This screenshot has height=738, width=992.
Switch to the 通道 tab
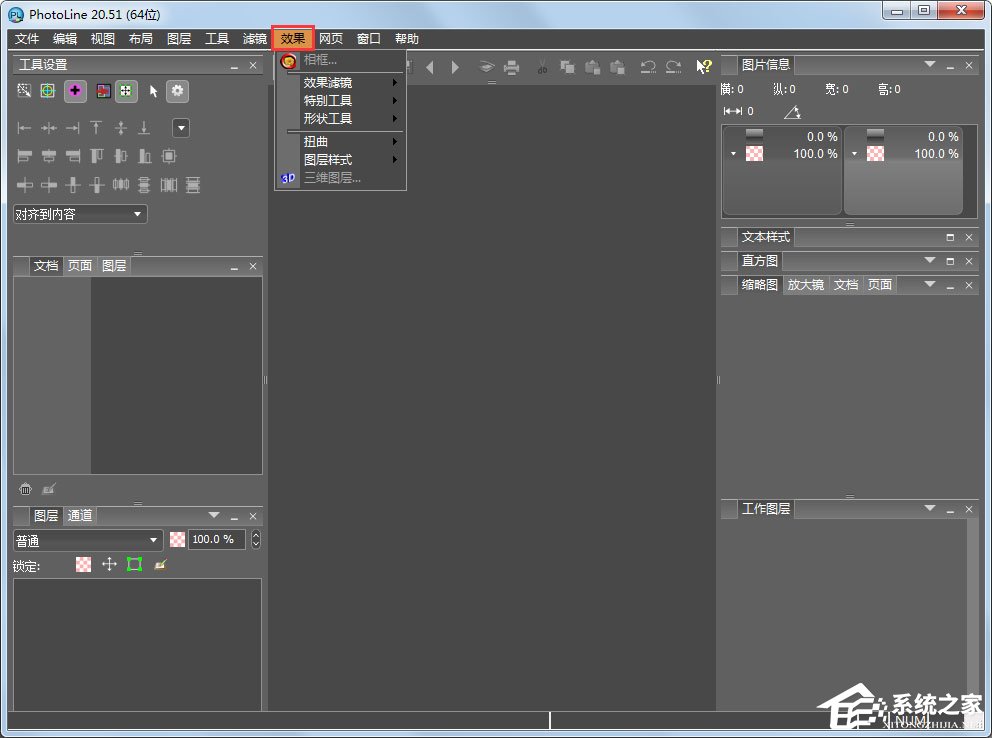[80, 515]
